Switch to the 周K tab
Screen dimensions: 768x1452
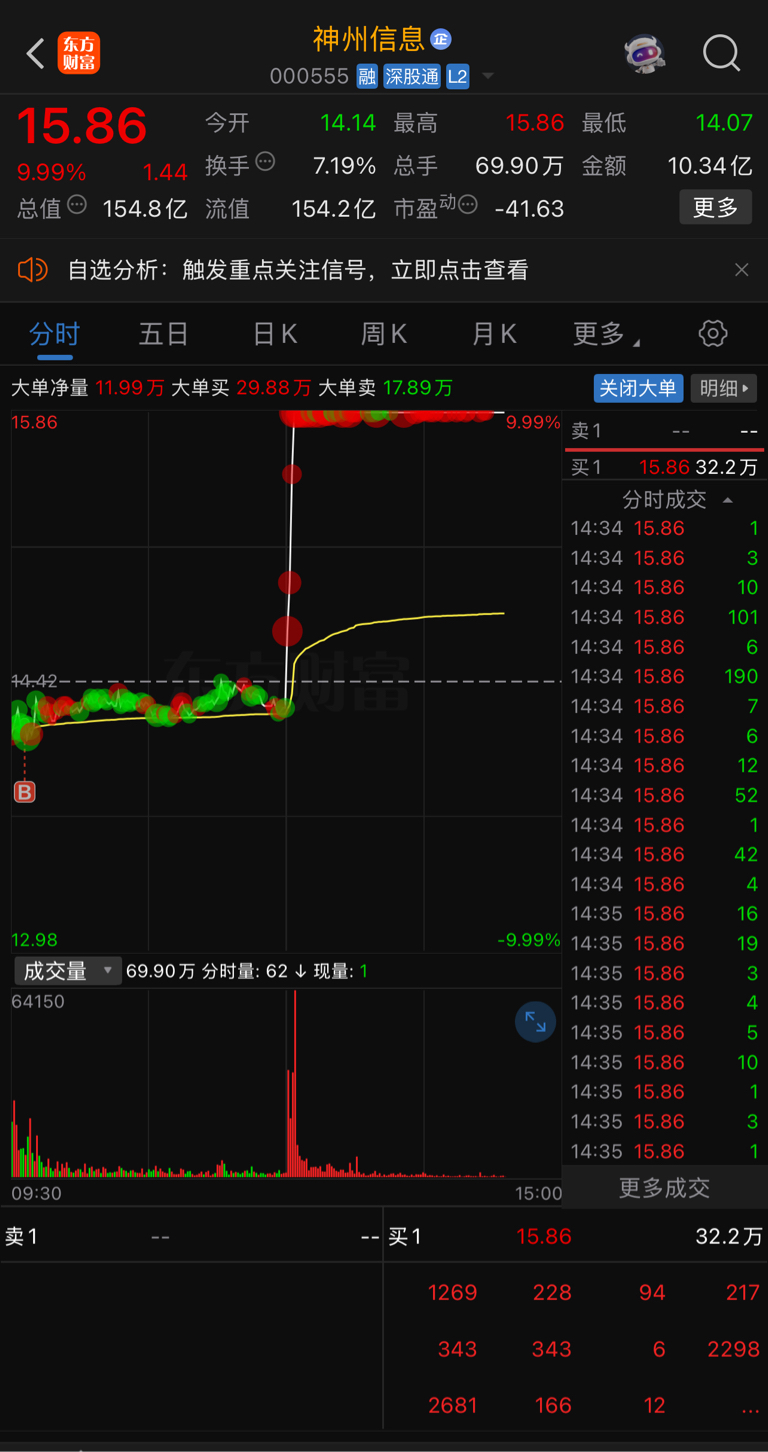[384, 334]
